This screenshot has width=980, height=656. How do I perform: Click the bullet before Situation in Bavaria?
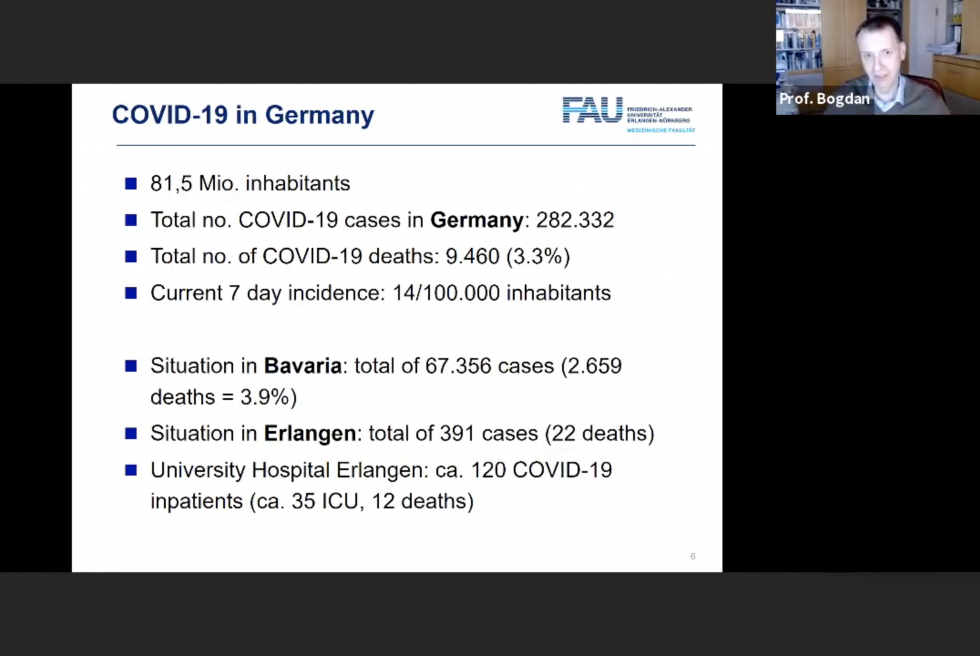(x=131, y=366)
